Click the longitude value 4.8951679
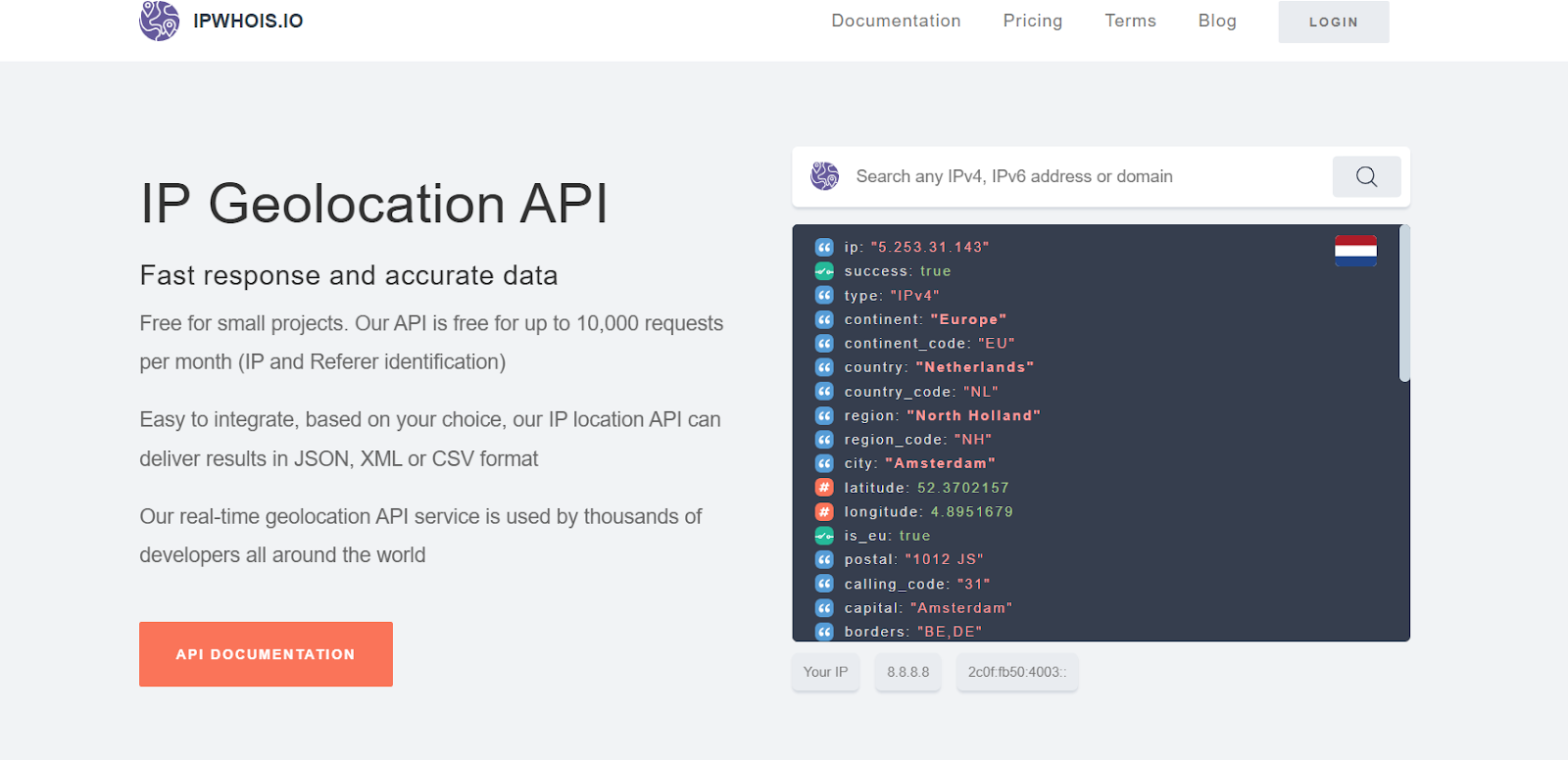This screenshot has width=1568, height=760. coord(972,511)
